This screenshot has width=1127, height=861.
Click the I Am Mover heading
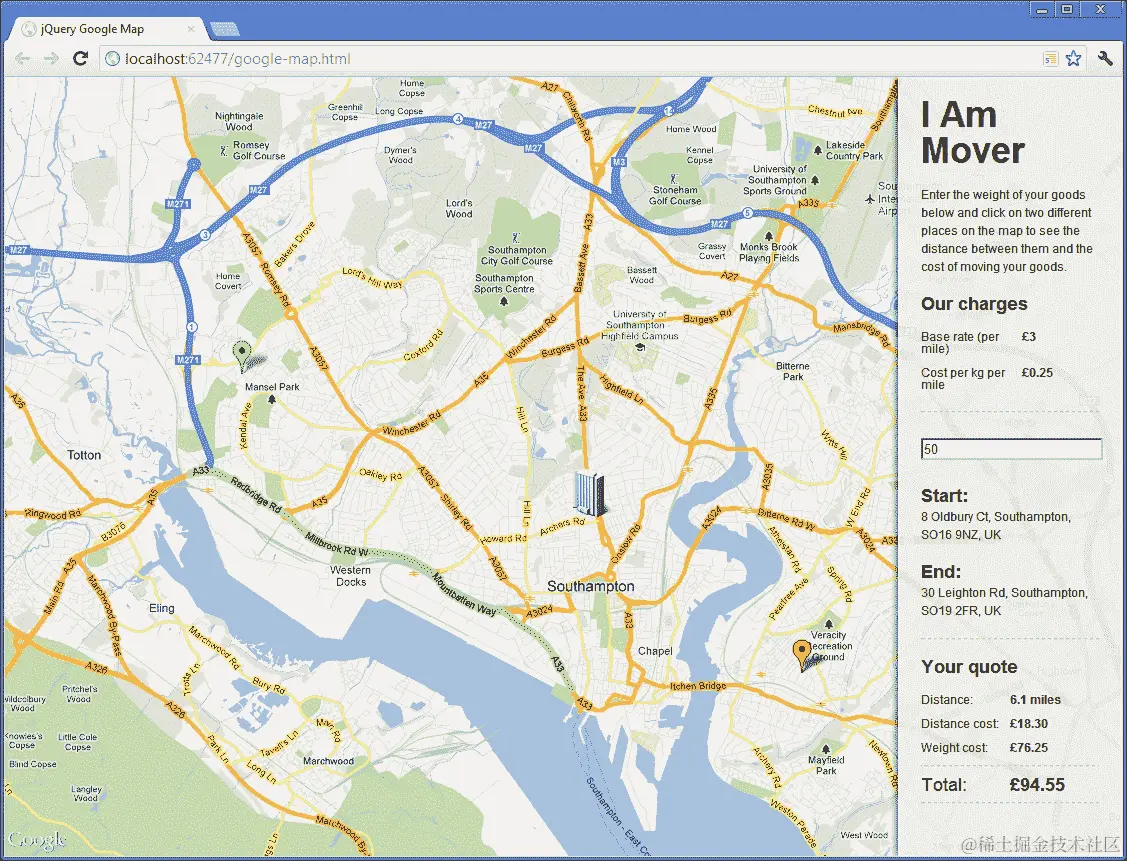(x=973, y=133)
